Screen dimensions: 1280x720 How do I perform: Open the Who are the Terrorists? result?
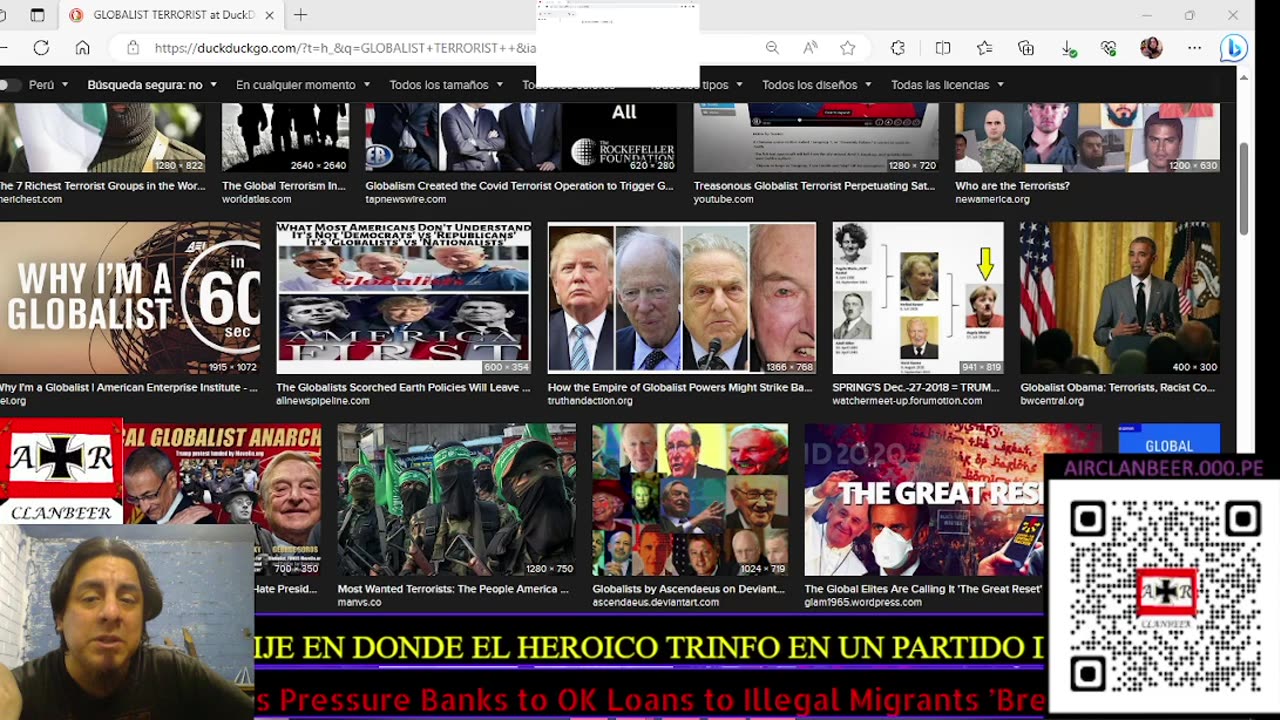(x=1012, y=186)
